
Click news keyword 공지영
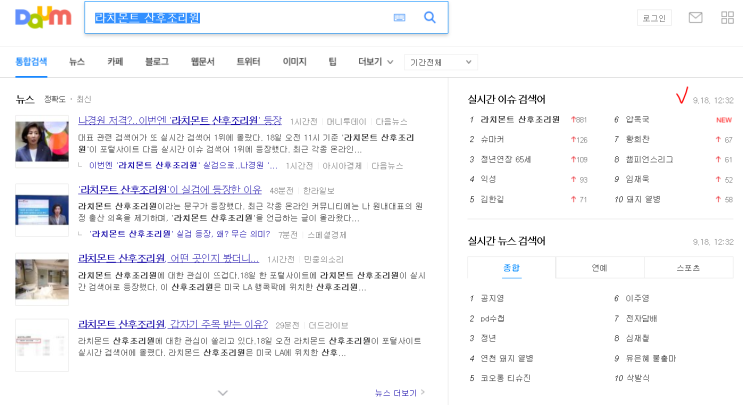492,298
